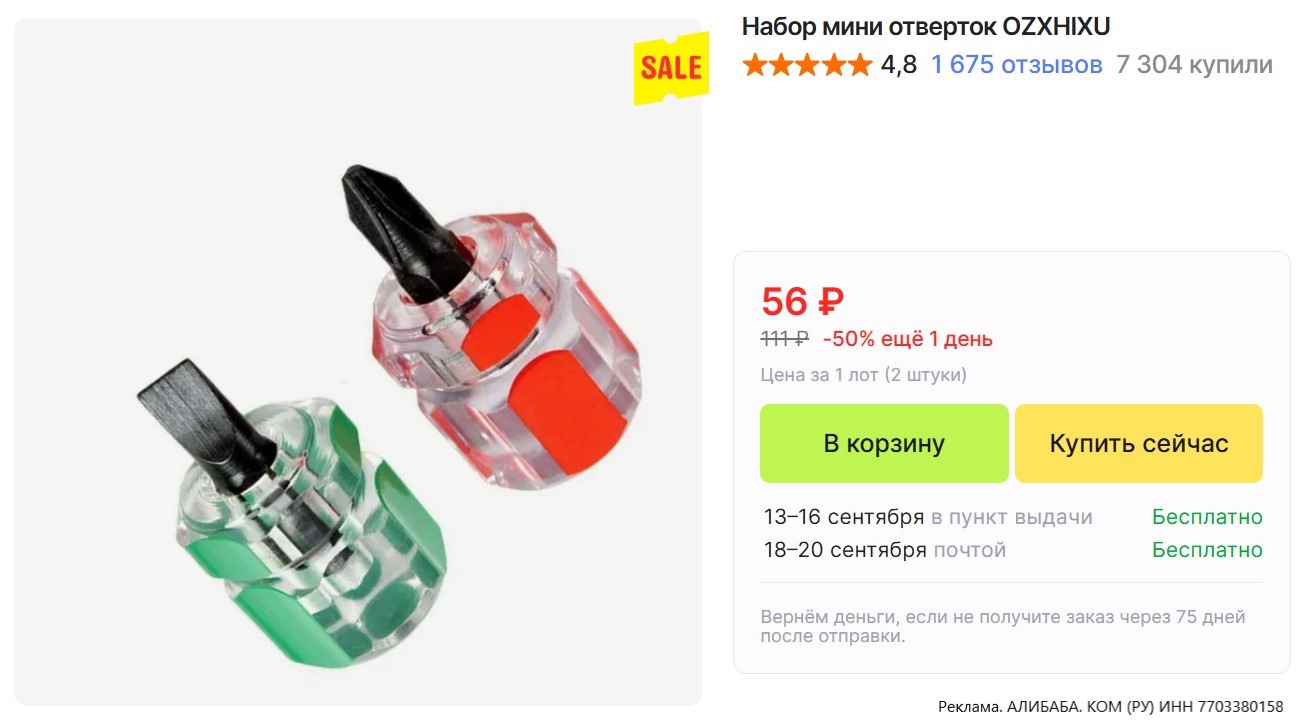Click the 7 304 купили text

(x=1194, y=65)
